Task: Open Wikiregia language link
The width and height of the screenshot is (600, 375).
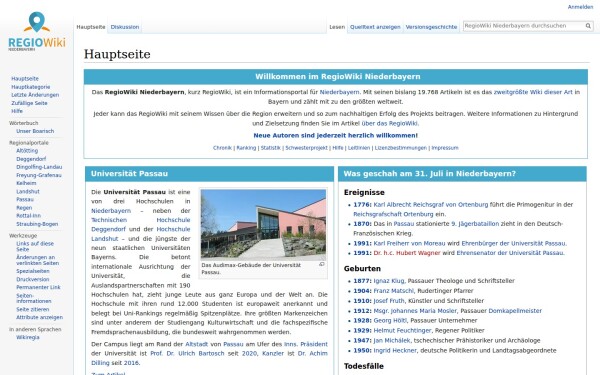Action: point(28,337)
